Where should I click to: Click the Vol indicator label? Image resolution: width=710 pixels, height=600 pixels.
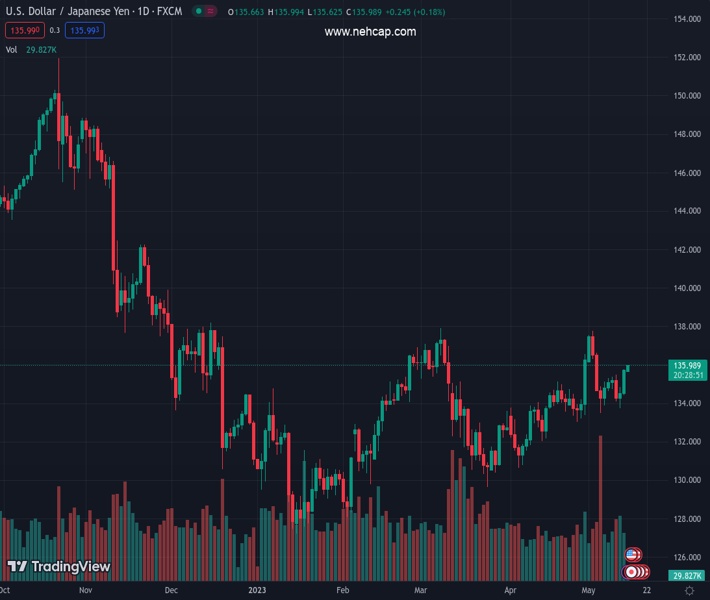pyautogui.click(x=11, y=49)
